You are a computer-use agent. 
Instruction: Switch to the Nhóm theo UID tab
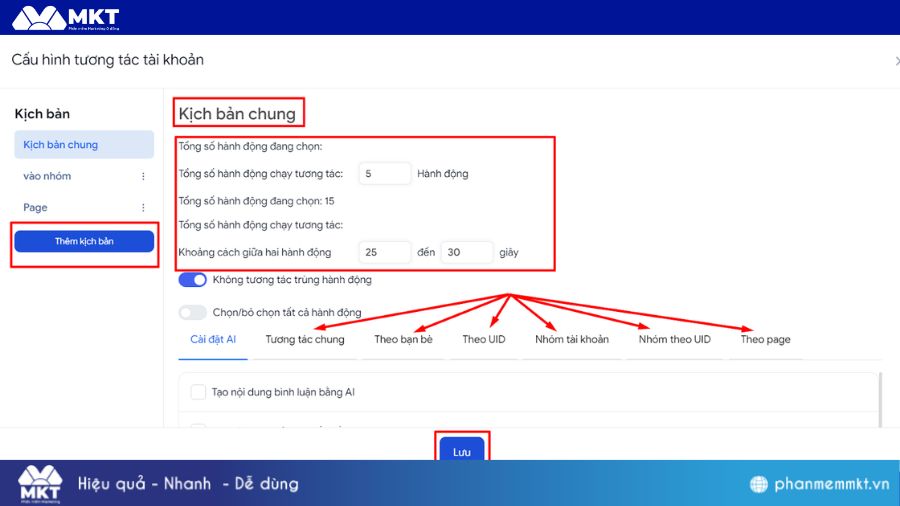pos(674,339)
